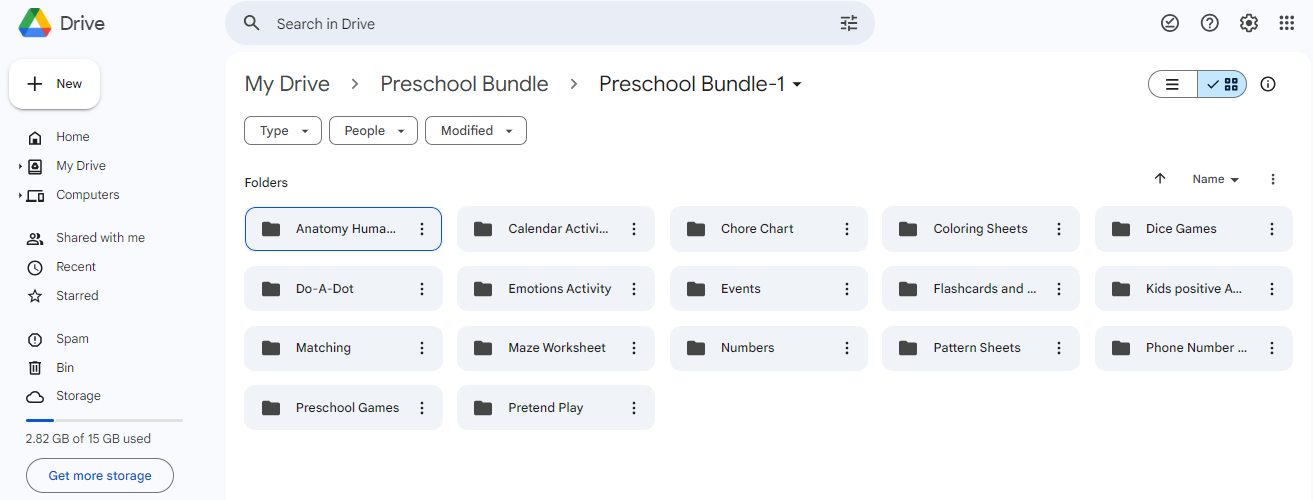Open the Settings gear icon
The width and height of the screenshot is (1313, 500).
(x=1249, y=23)
